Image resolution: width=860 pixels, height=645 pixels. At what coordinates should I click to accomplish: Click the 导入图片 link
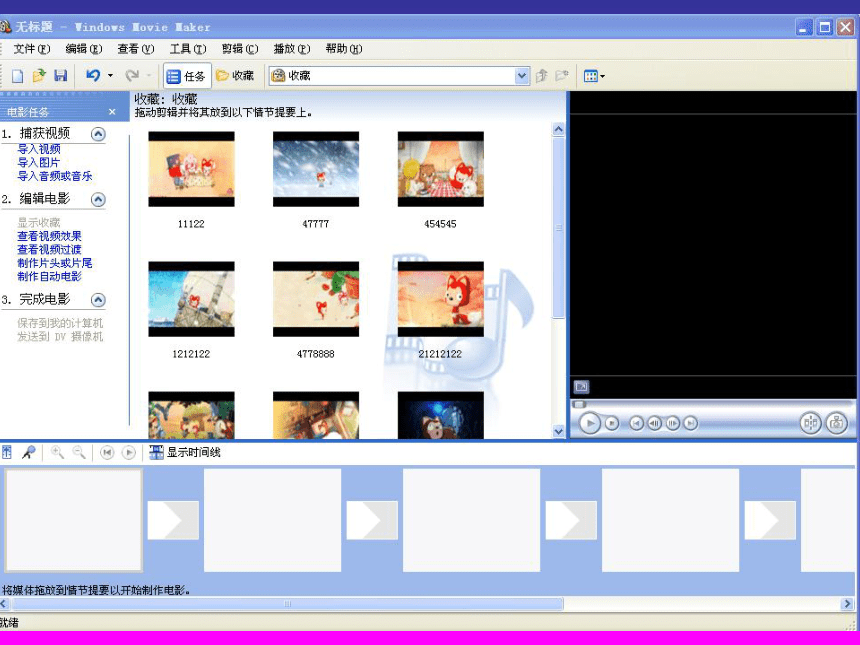pyautogui.click(x=38, y=162)
